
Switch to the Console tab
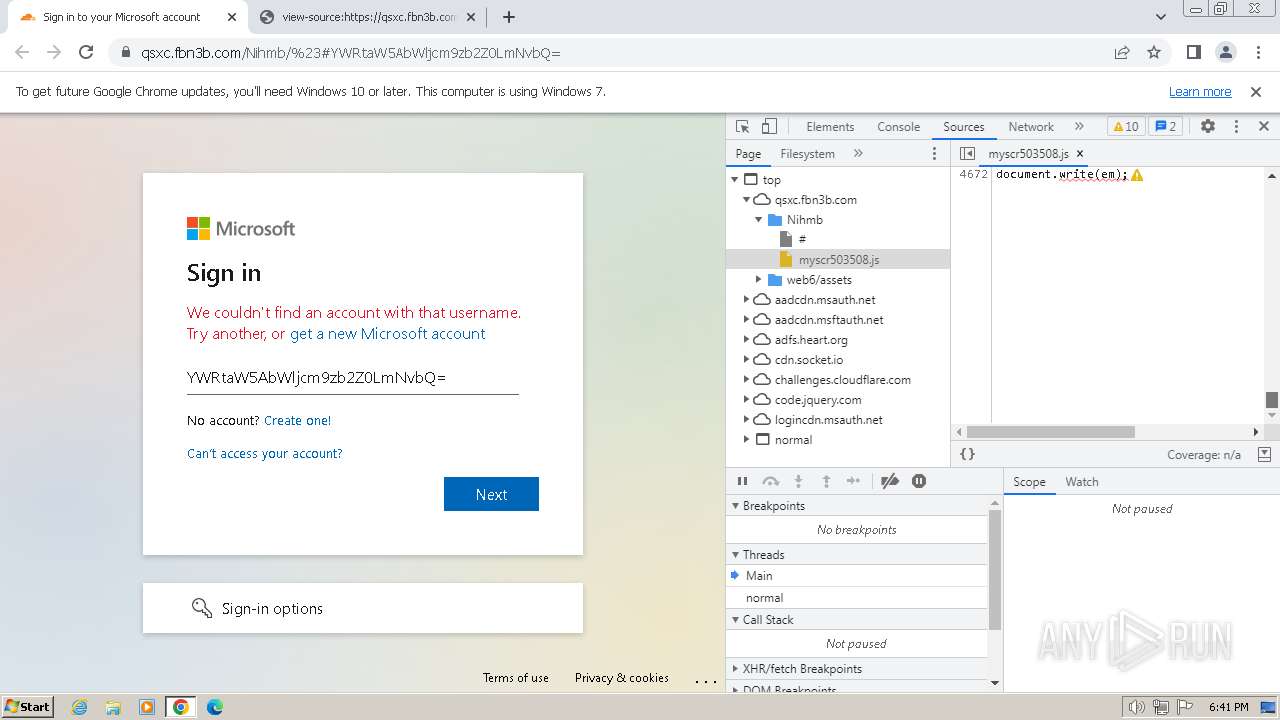pos(898,127)
